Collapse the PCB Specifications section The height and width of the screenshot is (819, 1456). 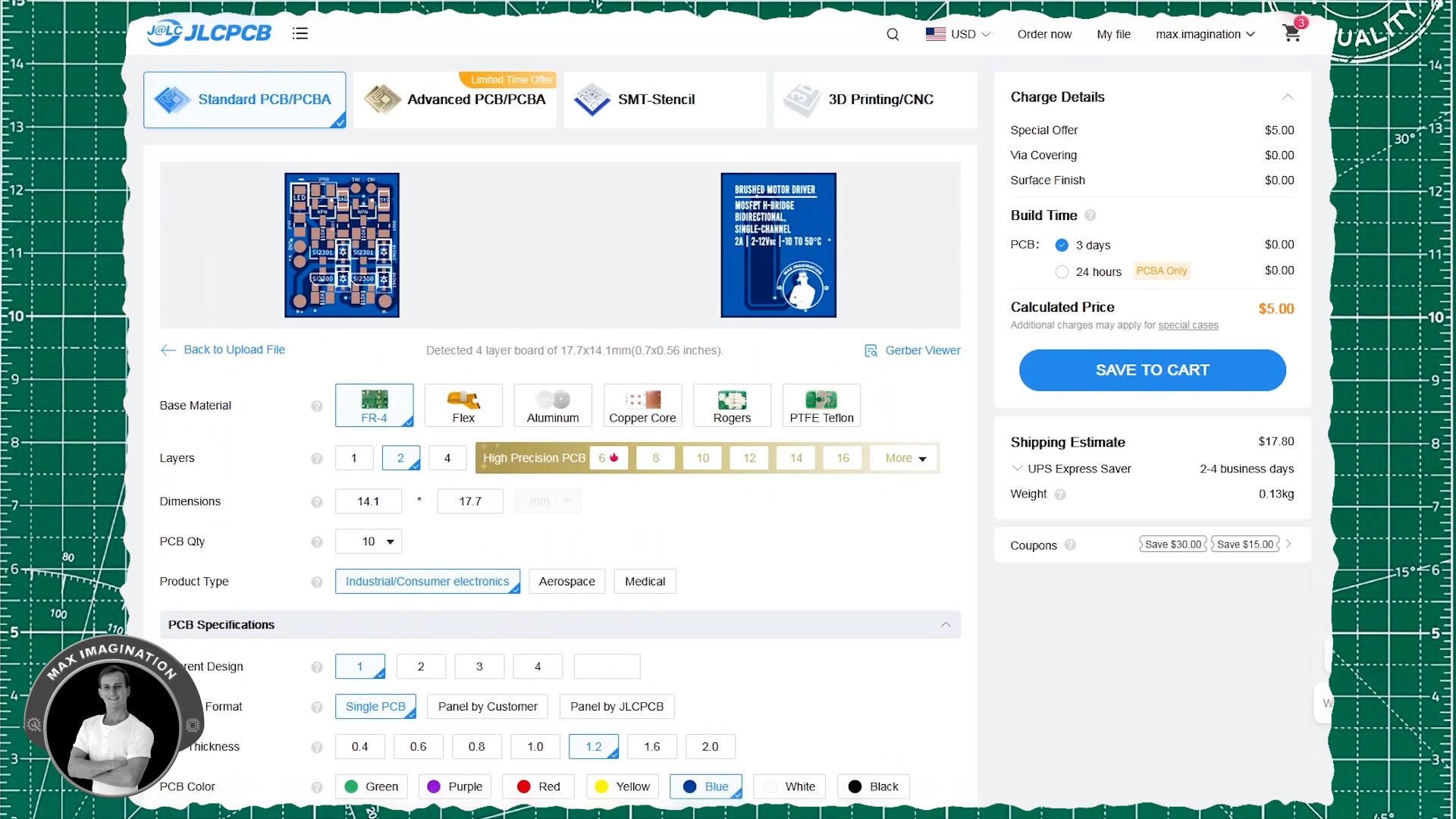(x=946, y=625)
